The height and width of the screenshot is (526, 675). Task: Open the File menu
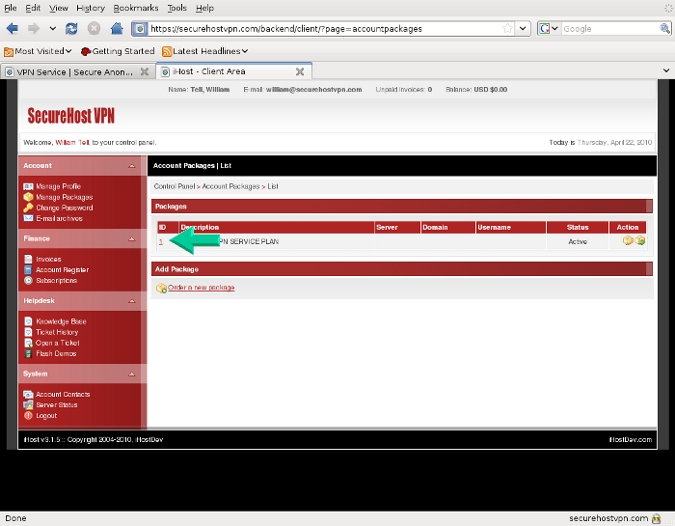(10, 8)
